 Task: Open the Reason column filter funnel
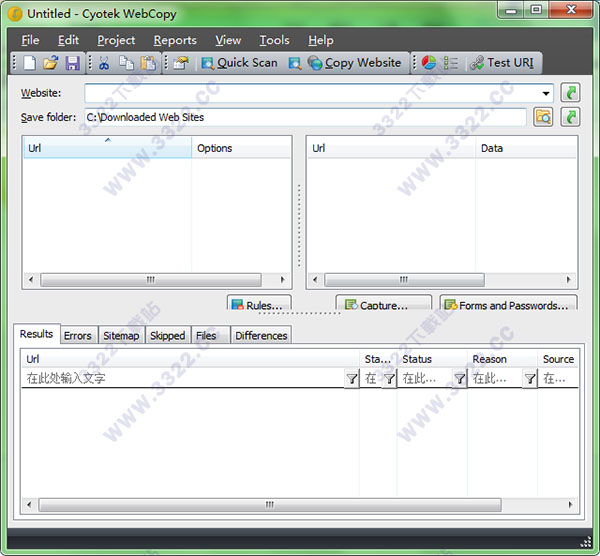(x=530, y=378)
